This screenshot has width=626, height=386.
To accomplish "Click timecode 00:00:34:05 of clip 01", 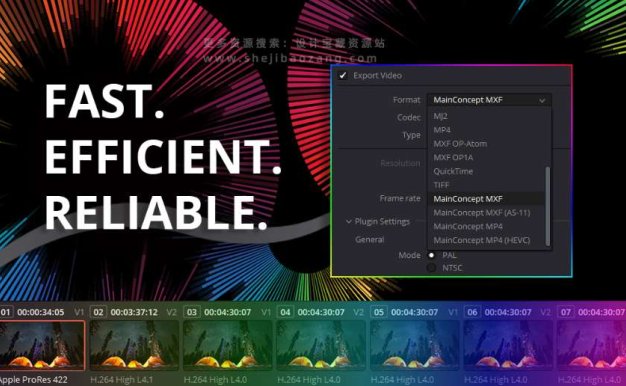I will pos(40,312).
